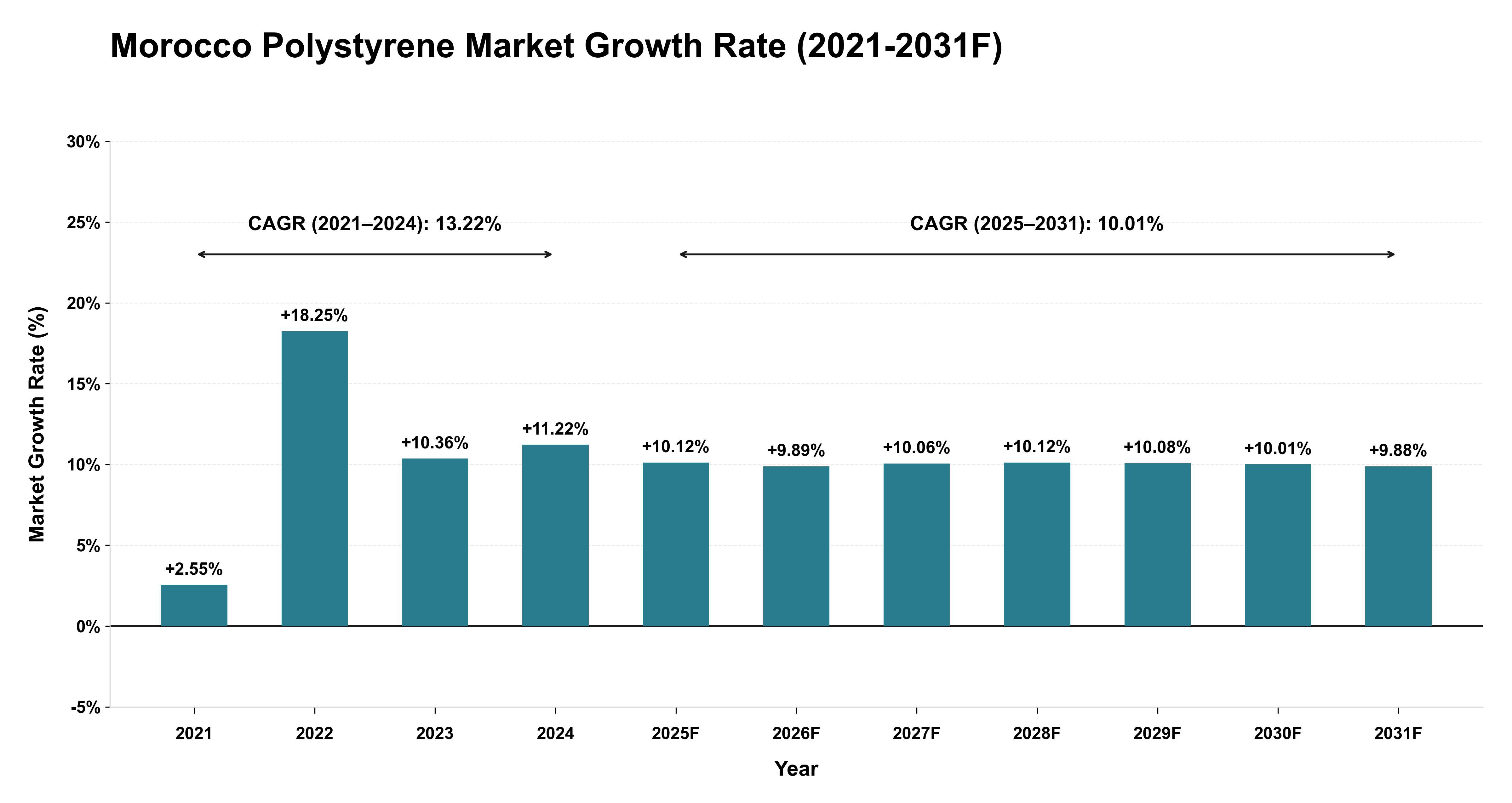Click the '2029F' x-axis label
Screen dimensions: 1512x803
[1157, 734]
